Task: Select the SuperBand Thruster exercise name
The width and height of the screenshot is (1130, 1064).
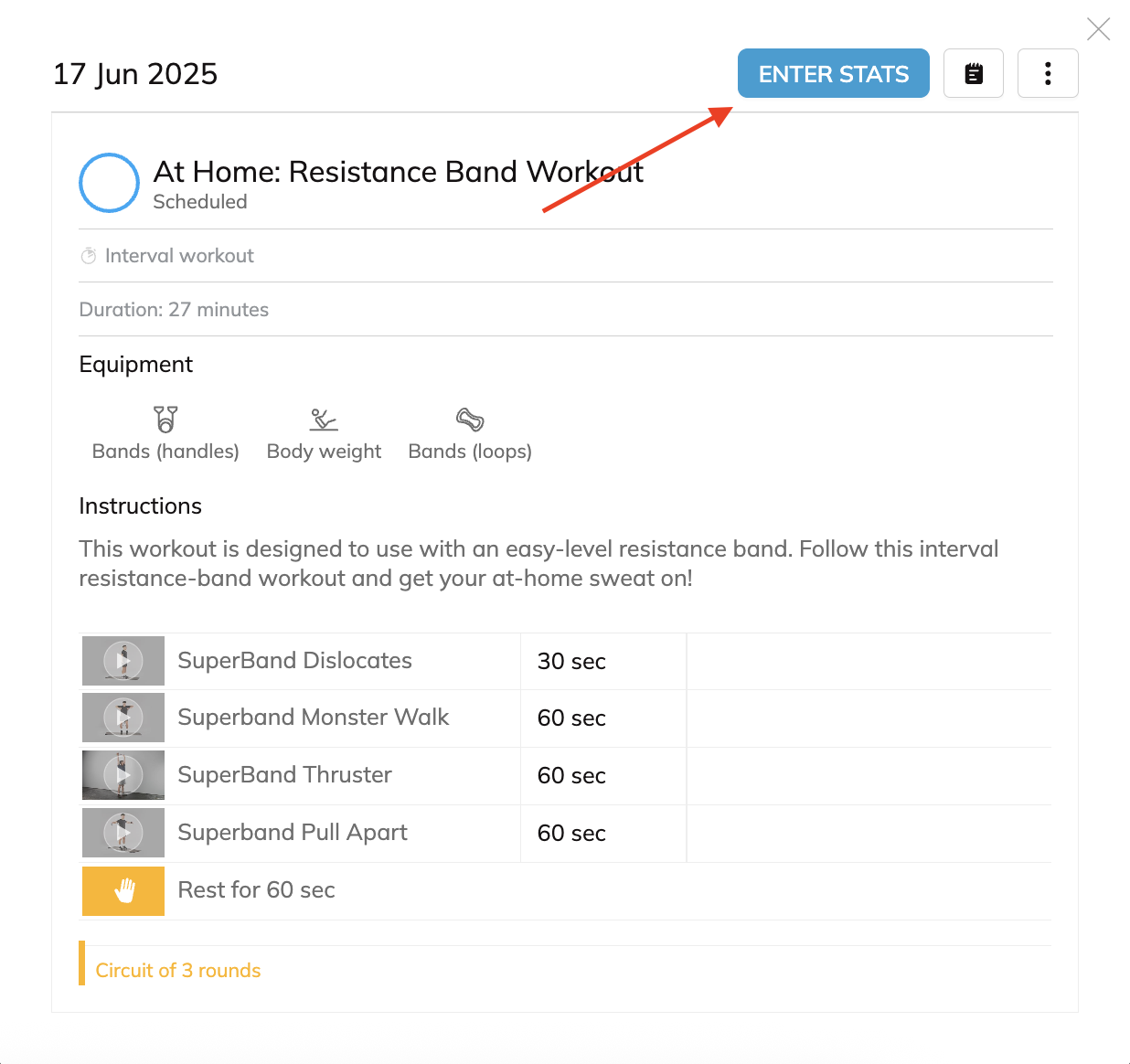Action: [284, 775]
